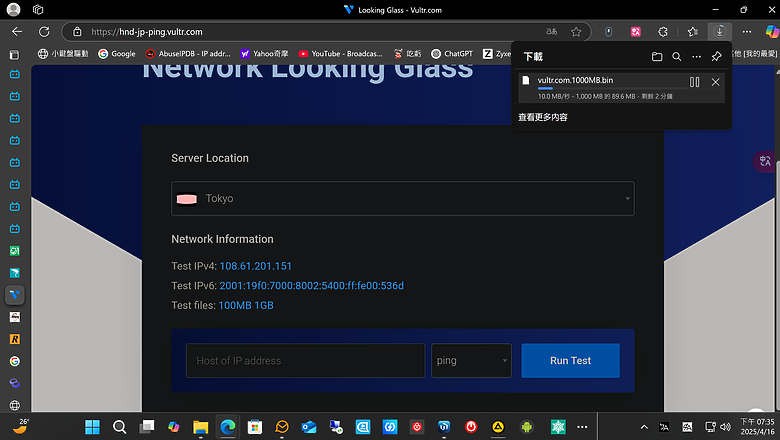Select the Google tab in the vertical sidebar
Screen dimensions: 780x440
point(14,361)
